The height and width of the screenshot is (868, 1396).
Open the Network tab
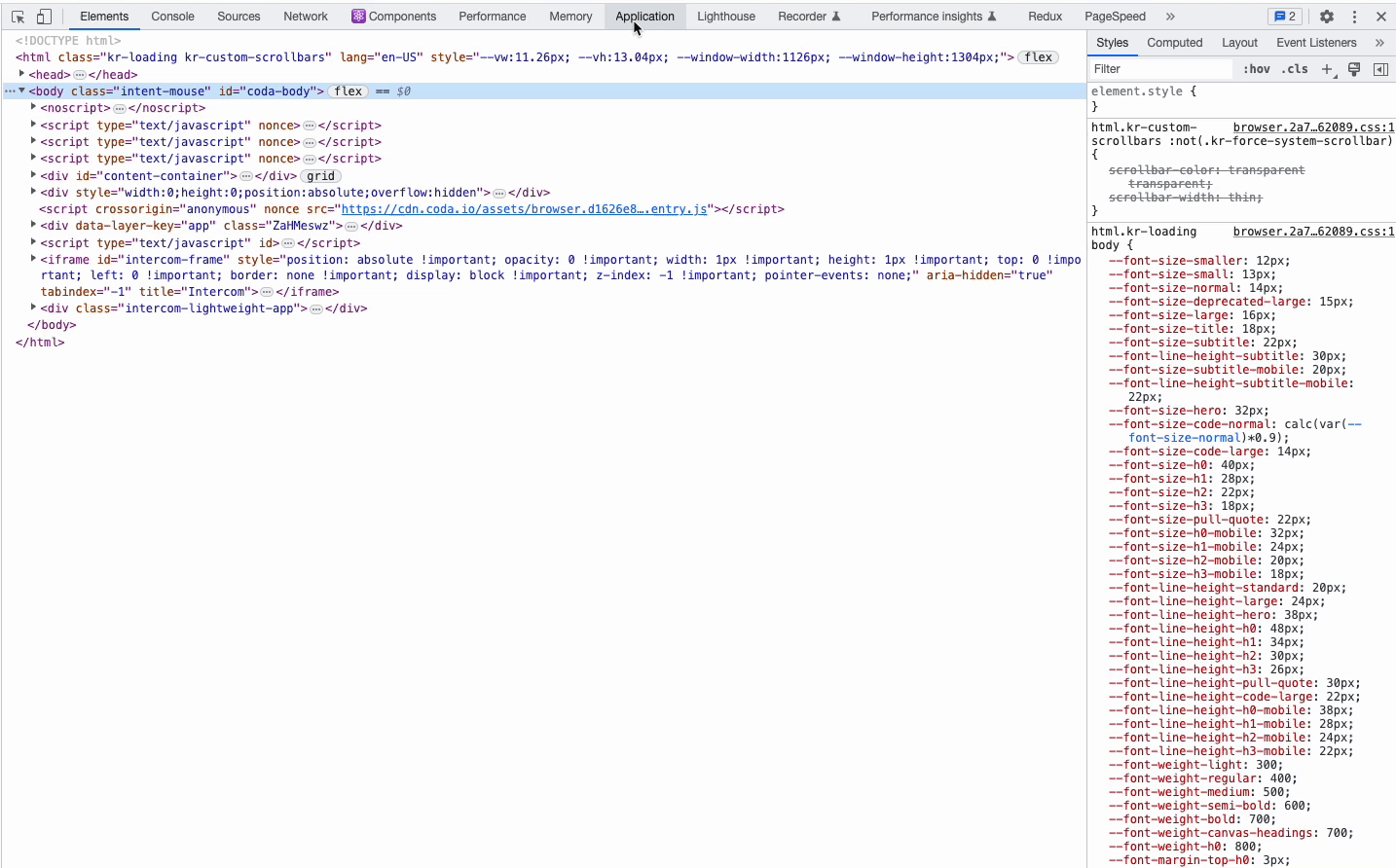pyautogui.click(x=306, y=17)
